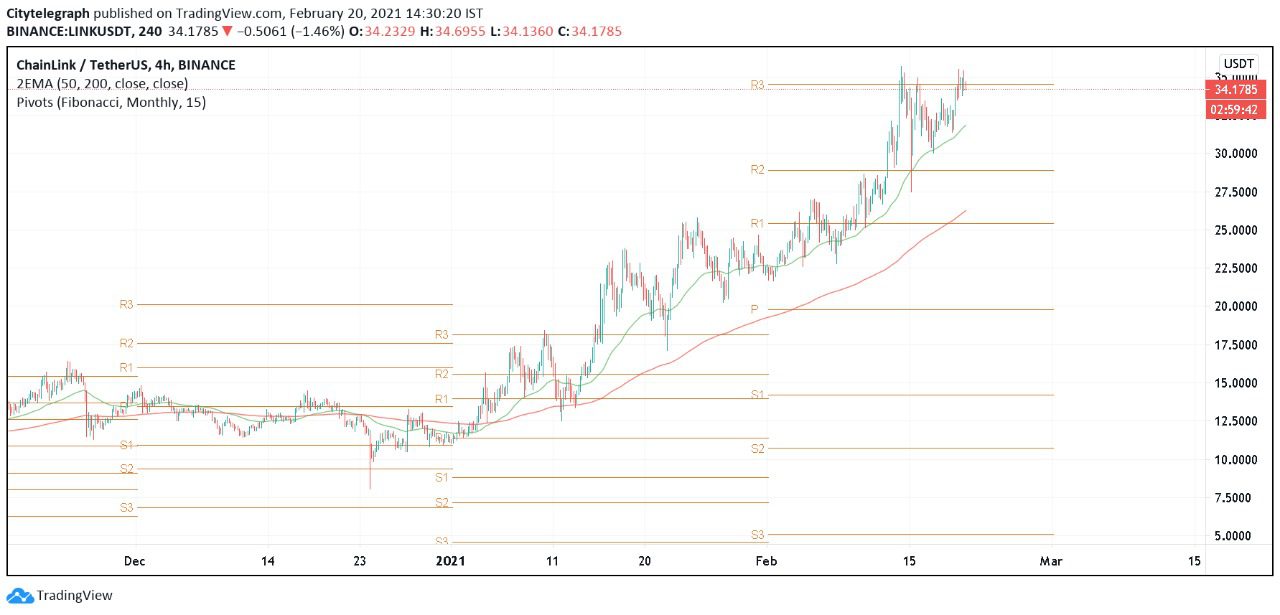
Task: Click the February R2 pivot label
Action: point(757,170)
